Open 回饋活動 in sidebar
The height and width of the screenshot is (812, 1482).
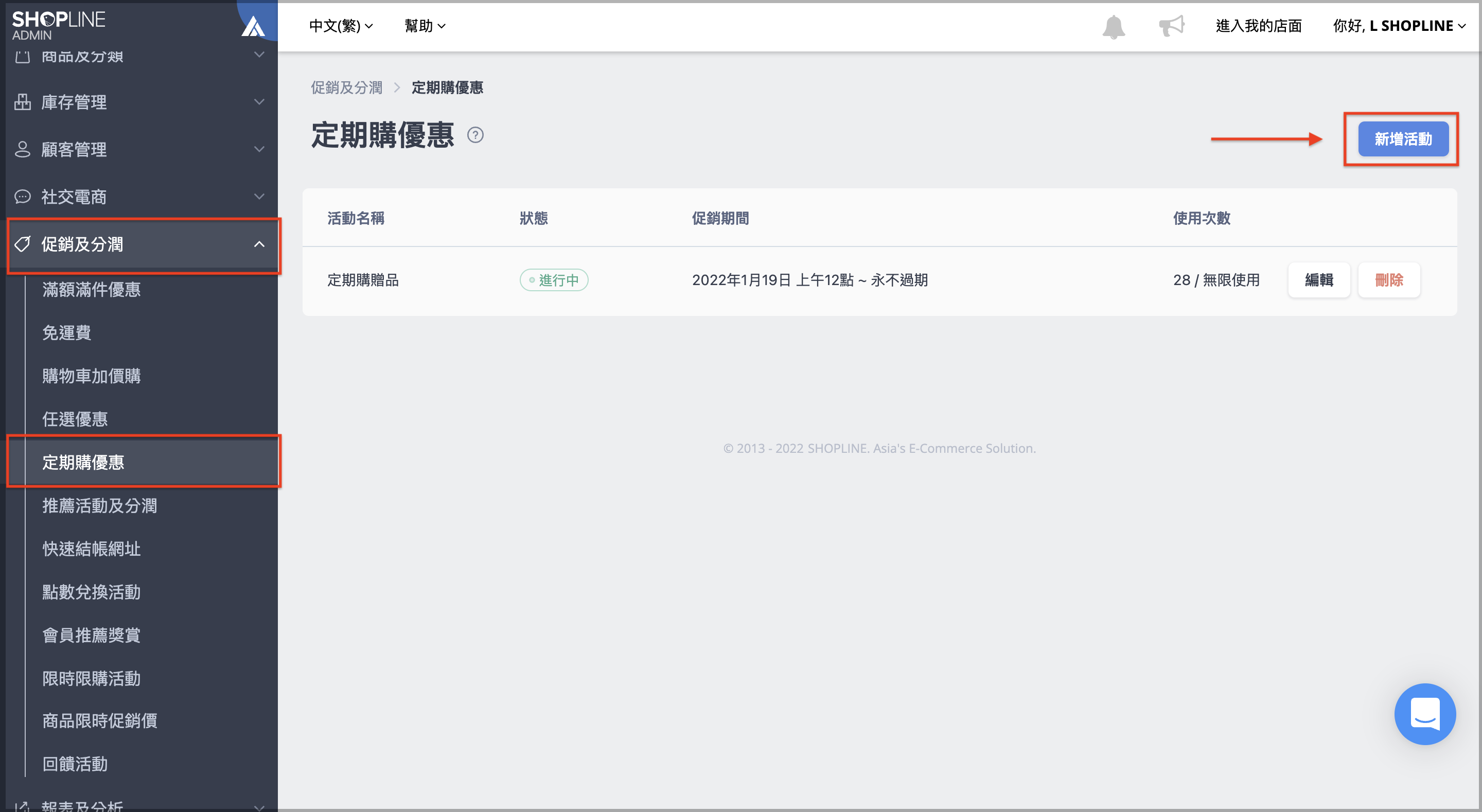tap(75, 764)
